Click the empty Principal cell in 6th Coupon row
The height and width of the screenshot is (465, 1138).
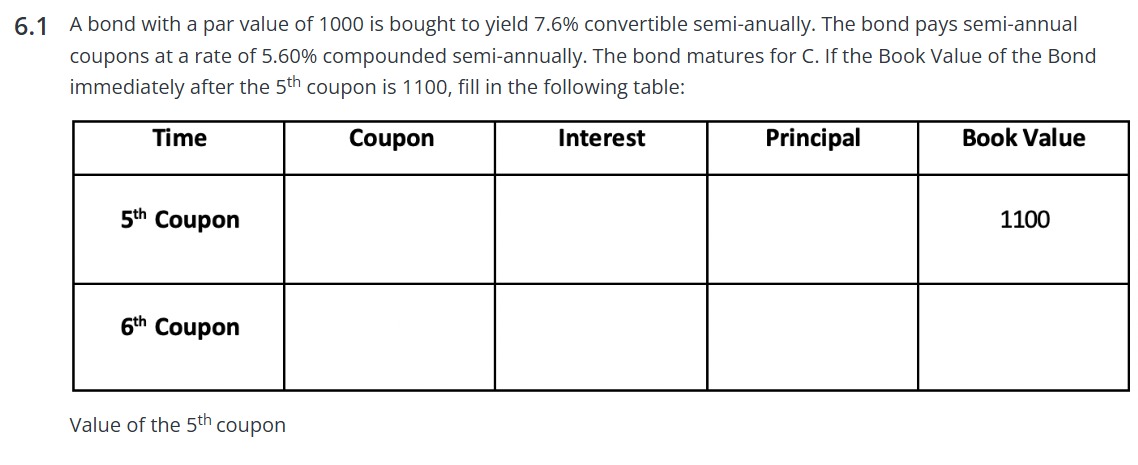(x=811, y=337)
